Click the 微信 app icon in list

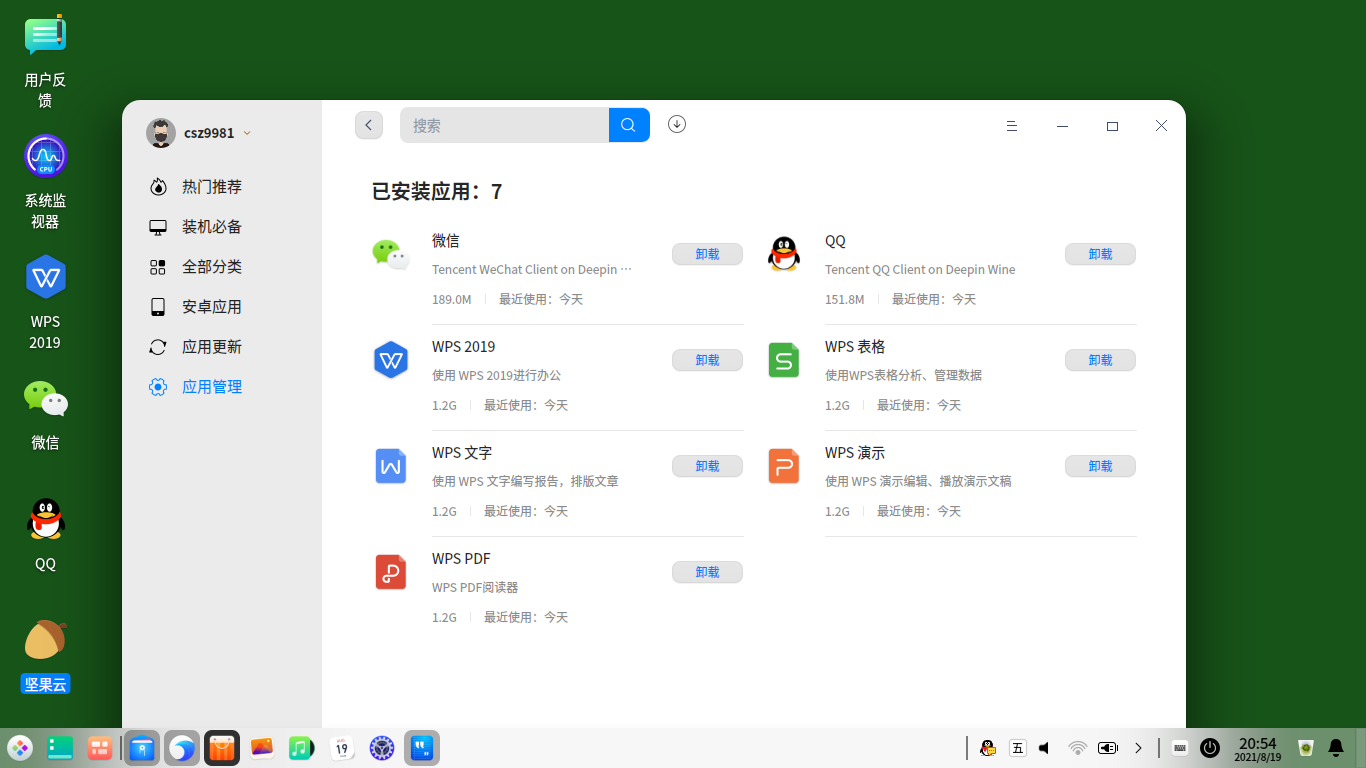[391, 254]
